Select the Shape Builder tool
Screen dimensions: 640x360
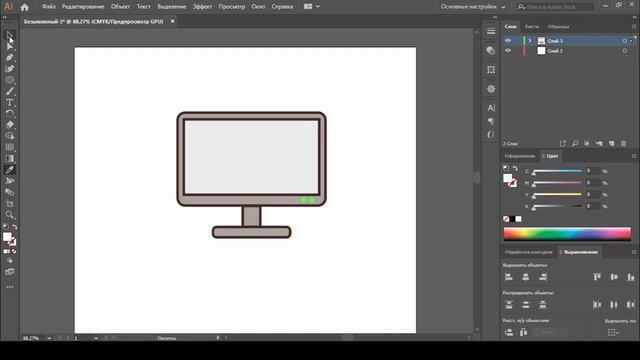coord(9,136)
